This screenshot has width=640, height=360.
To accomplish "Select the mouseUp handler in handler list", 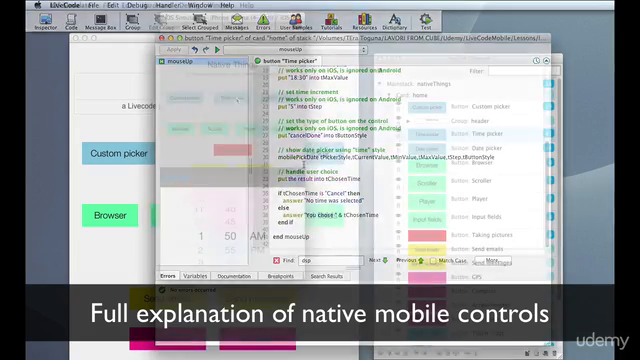I will click(203, 61).
